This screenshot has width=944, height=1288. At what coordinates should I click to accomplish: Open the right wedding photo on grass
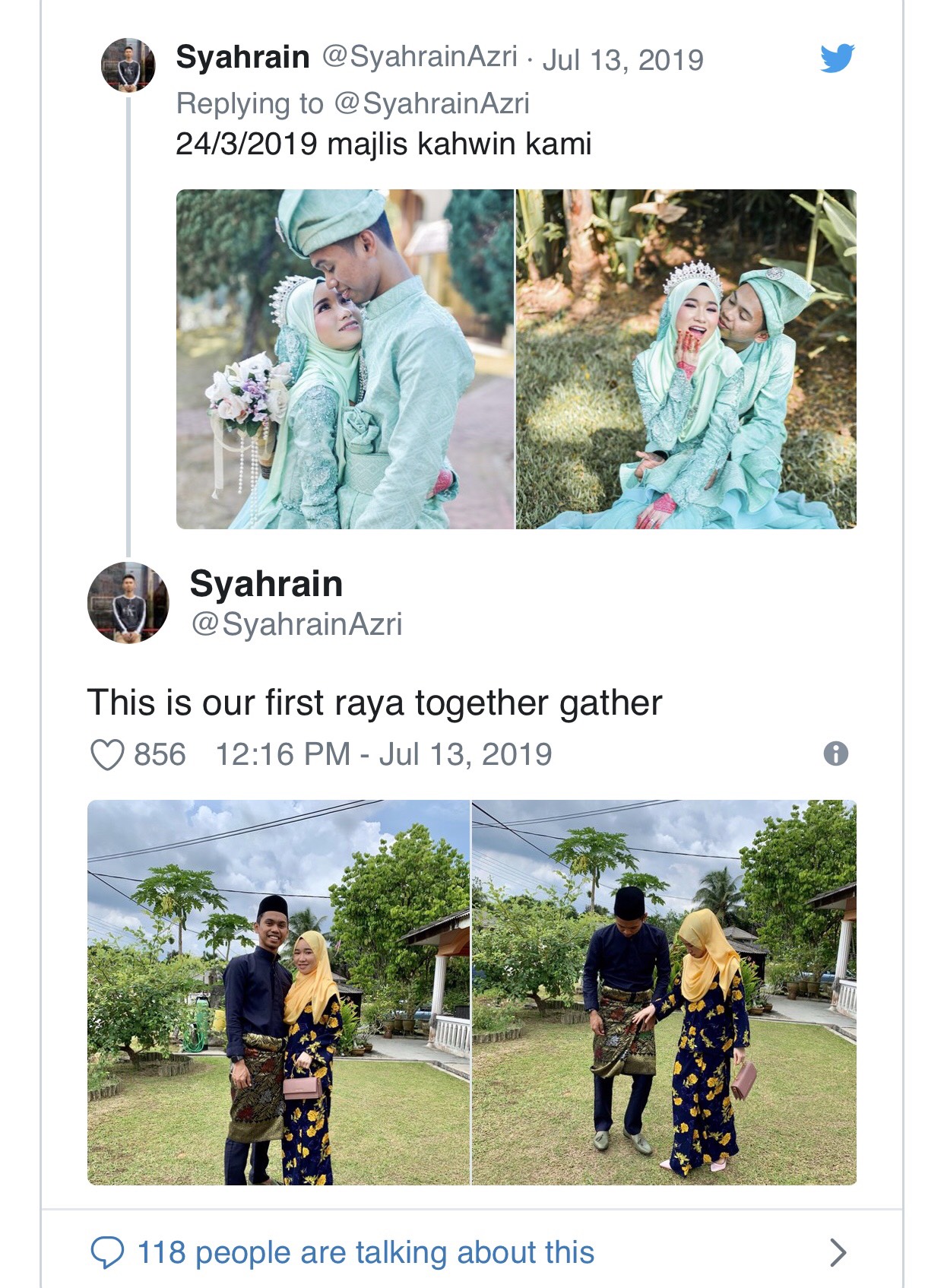(686, 359)
